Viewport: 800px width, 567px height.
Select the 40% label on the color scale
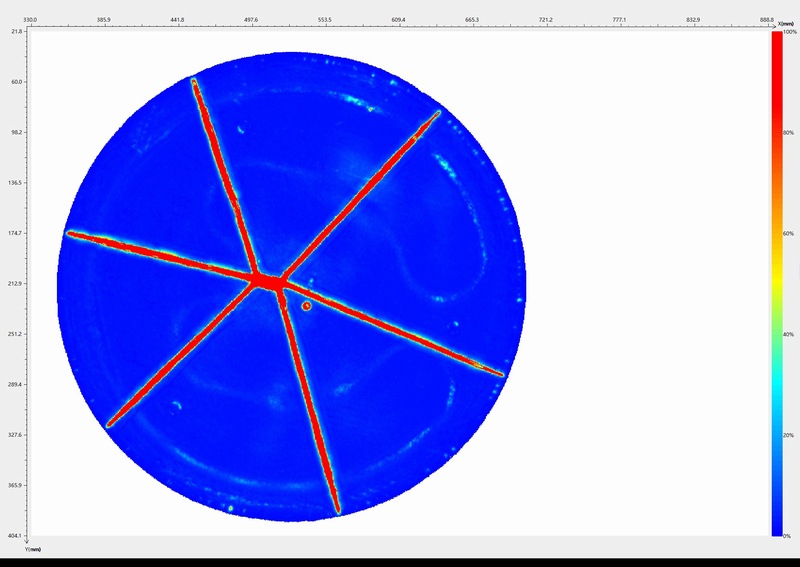point(789,335)
